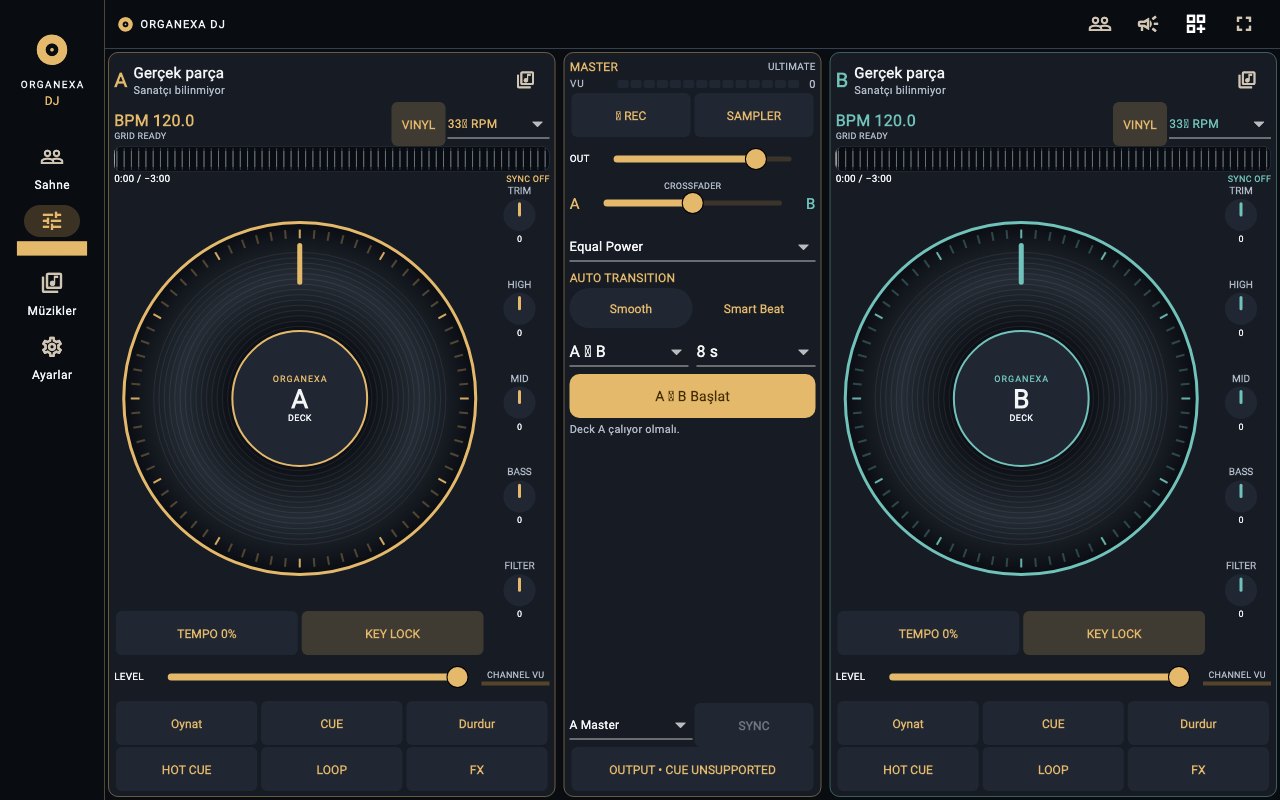Open the track library icon on Deck A
Screen dimensions: 1280x800
525,80
